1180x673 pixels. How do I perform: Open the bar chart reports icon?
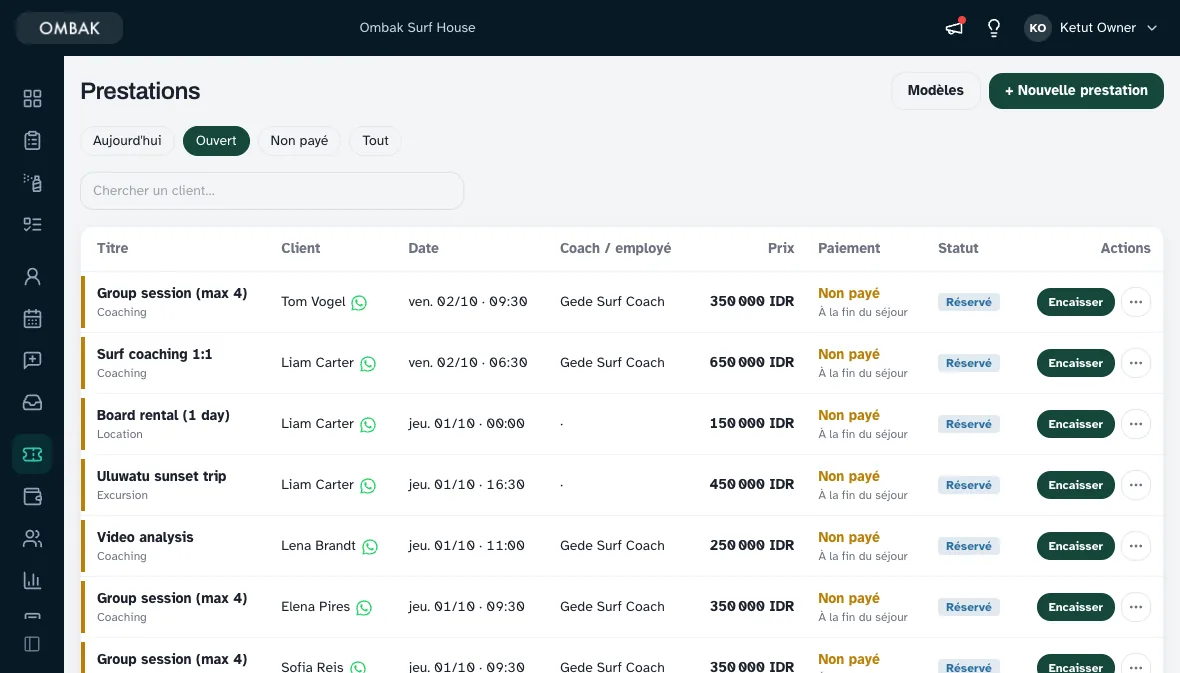[x=32, y=580]
